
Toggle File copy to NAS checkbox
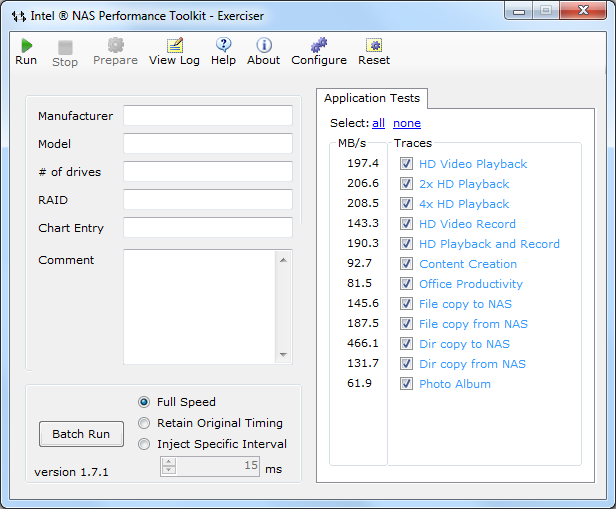point(406,304)
